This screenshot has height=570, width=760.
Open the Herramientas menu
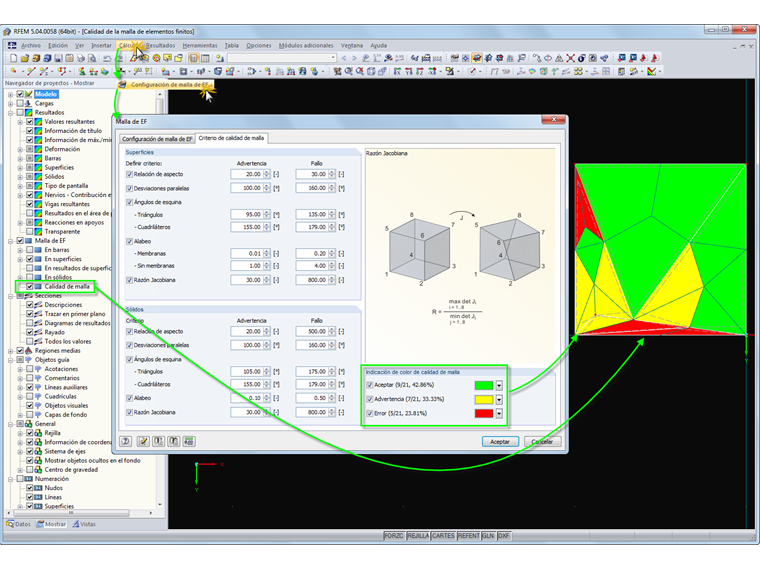pyautogui.click(x=200, y=45)
